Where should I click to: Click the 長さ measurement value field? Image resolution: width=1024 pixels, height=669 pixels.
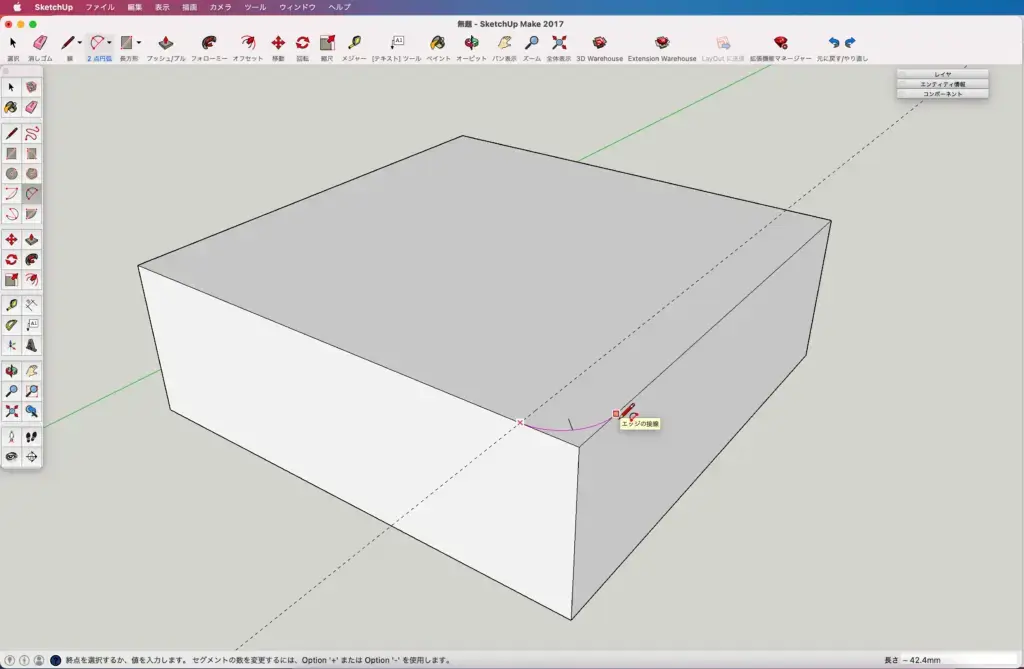coord(959,660)
